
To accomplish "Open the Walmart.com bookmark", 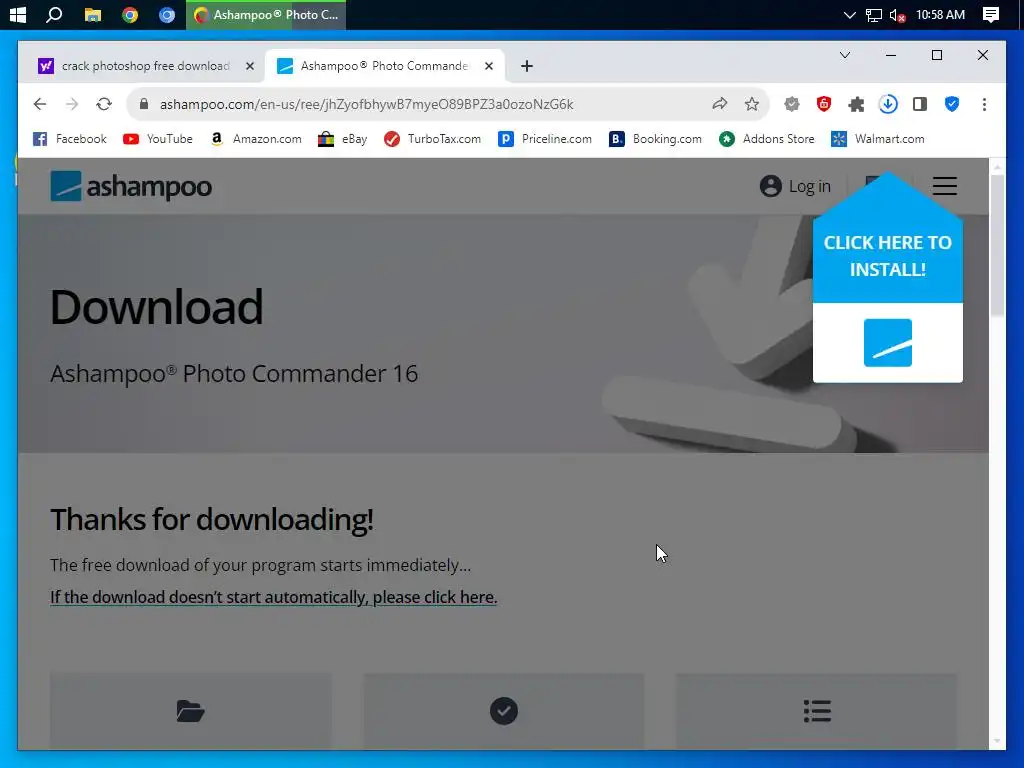I will coord(878,138).
